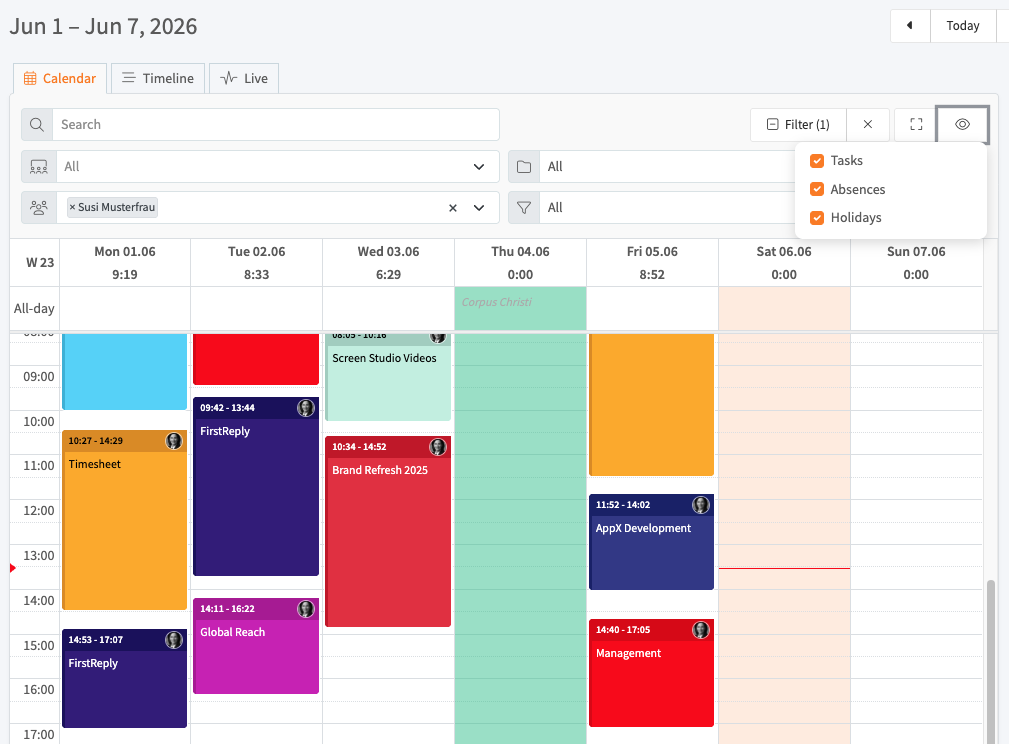
Task: Click the Today button
Action: (963, 26)
